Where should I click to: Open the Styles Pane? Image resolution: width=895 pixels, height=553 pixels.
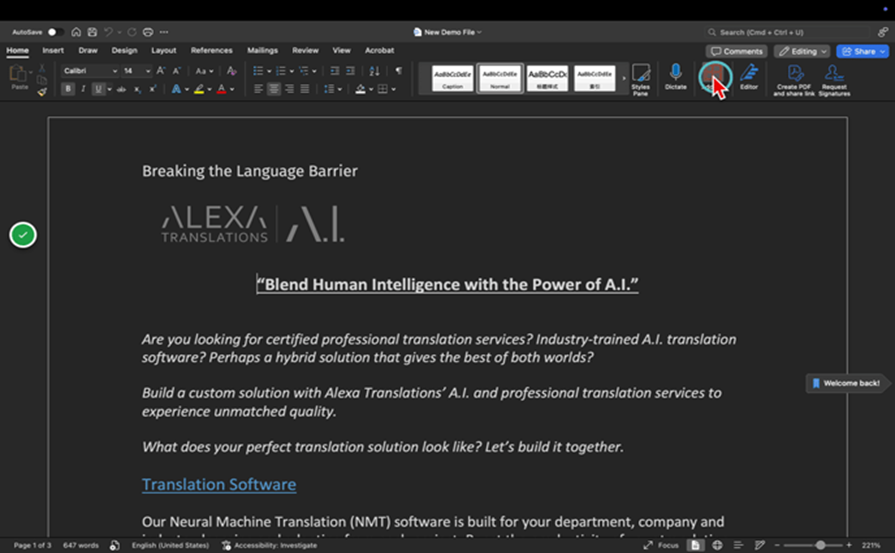click(x=640, y=80)
